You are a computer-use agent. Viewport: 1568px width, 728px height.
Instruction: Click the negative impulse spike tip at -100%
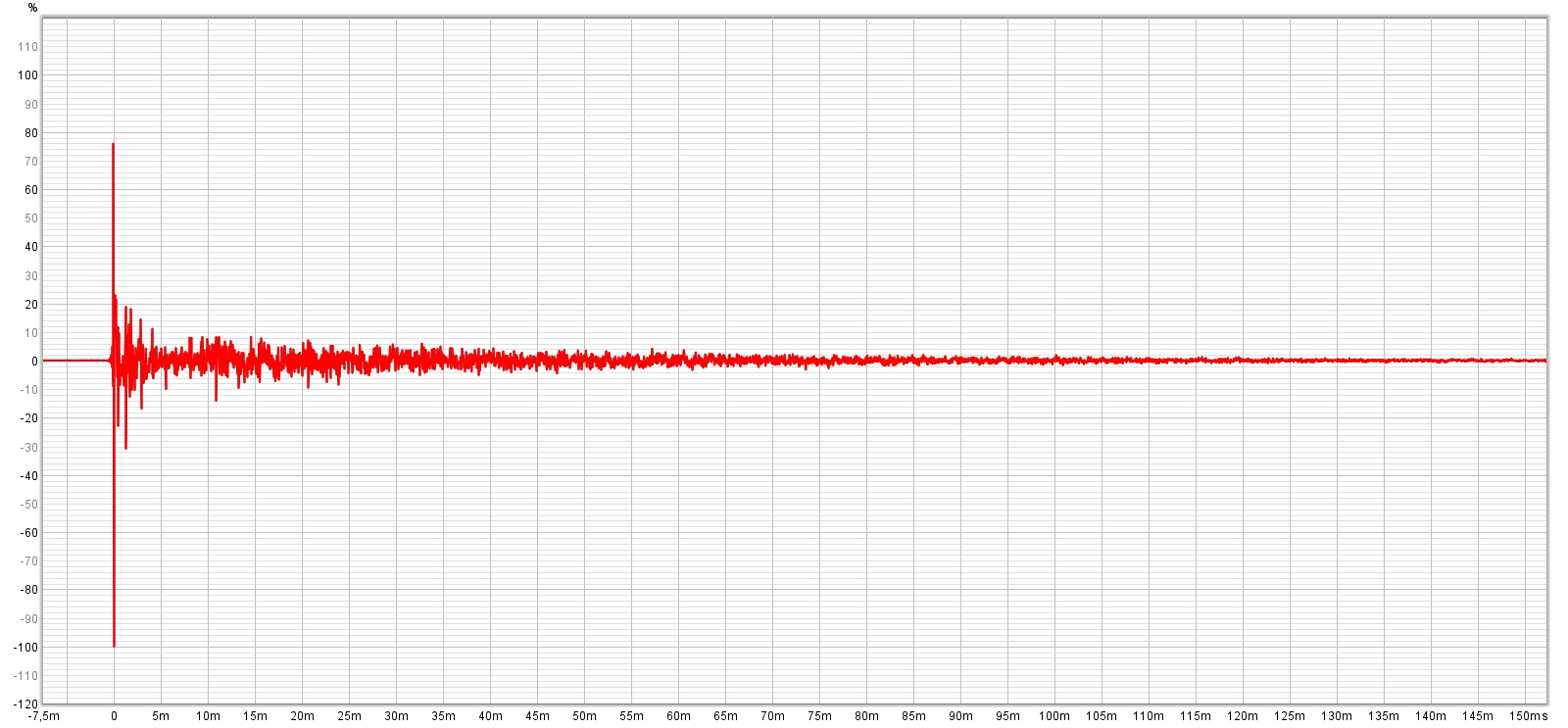[x=114, y=645]
